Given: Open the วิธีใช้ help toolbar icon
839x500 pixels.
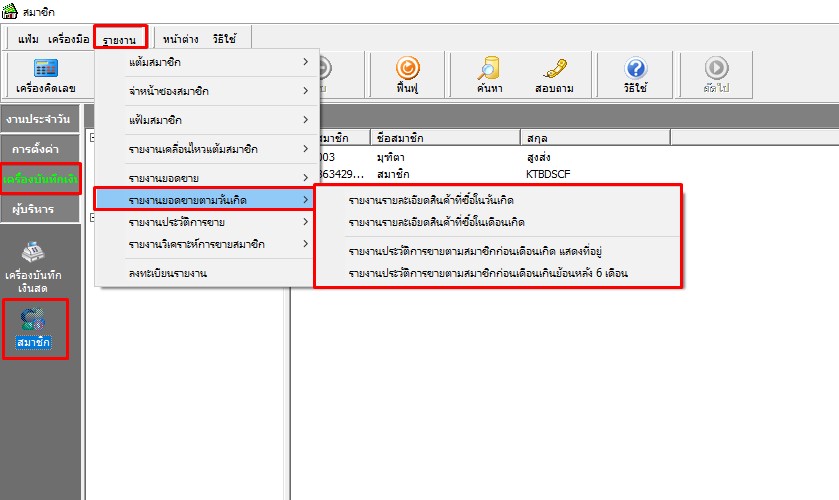Looking at the screenshot, I should (635, 75).
